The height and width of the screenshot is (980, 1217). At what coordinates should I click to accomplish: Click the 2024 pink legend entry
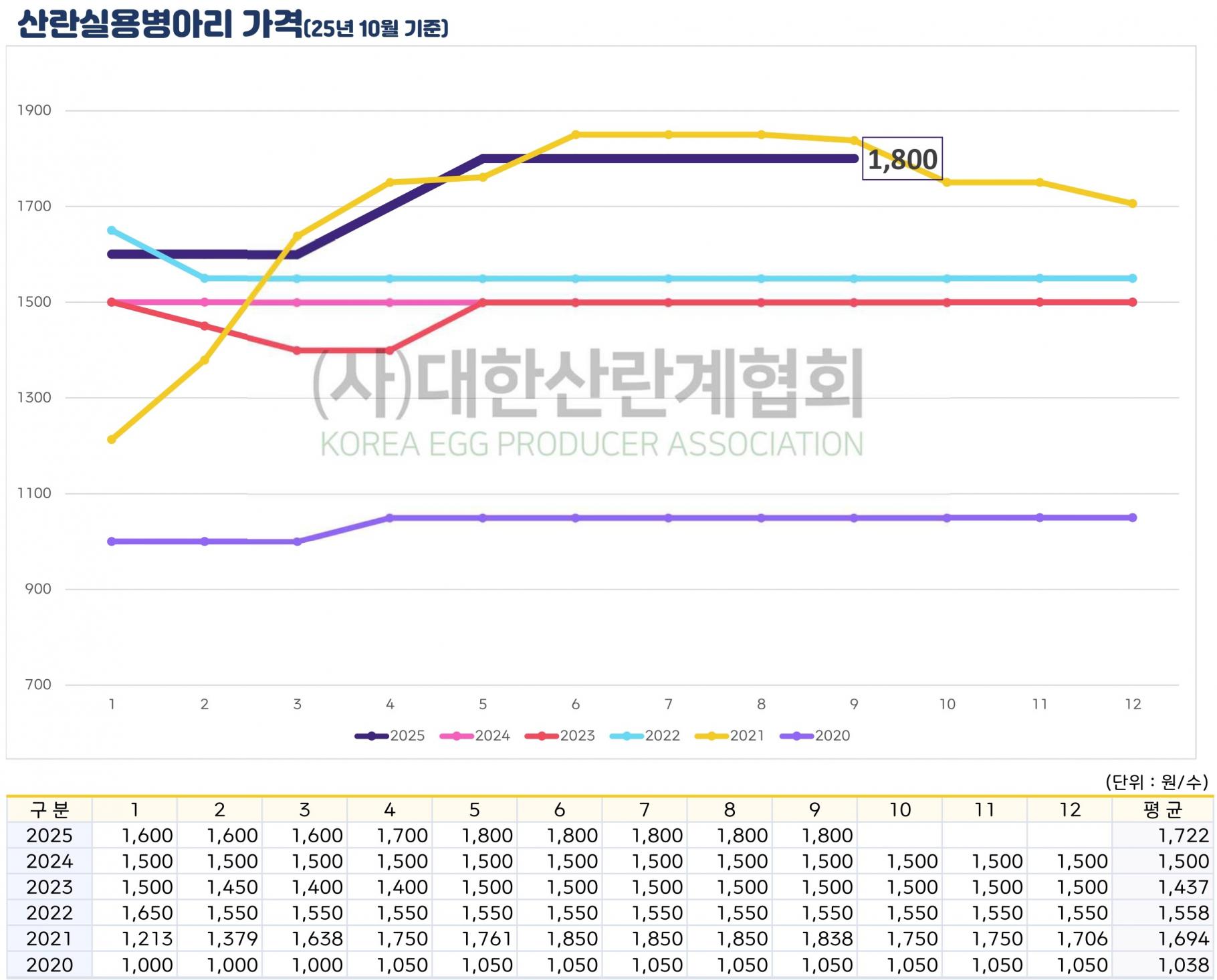tap(475, 735)
